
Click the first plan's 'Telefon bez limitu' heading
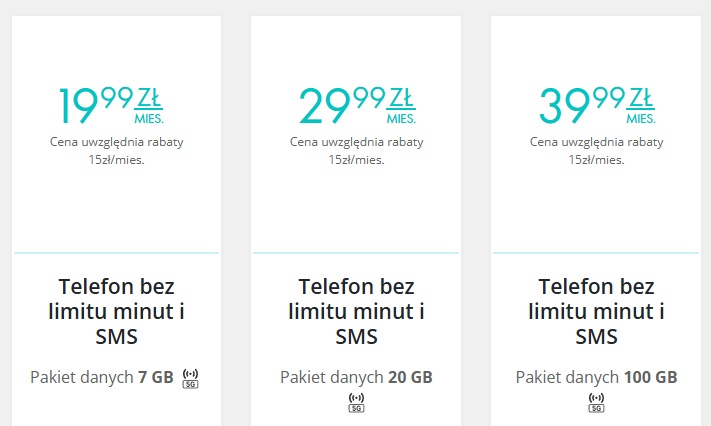coord(117,311)
